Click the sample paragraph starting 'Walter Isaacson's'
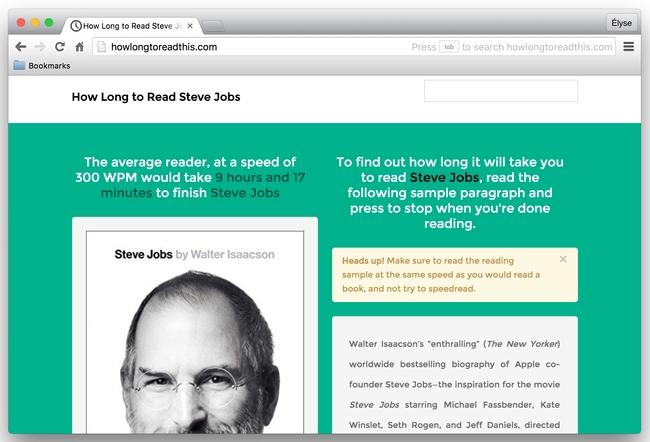 455,384
